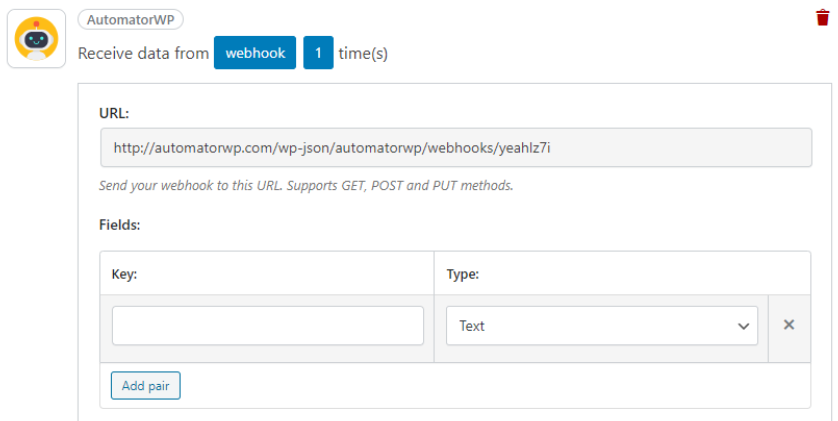Image resolution: width=838 pixels, height=421 pixels.
Task: Add a new pair with Add pair button
Action: (145, 385)
